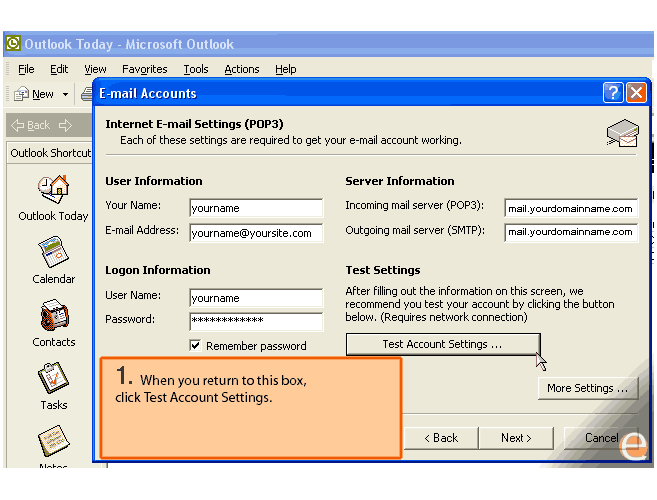Screen dimensions: 657x500
Task: Open the Contacts shortcut icon
Action: click(x=54, y=315)
